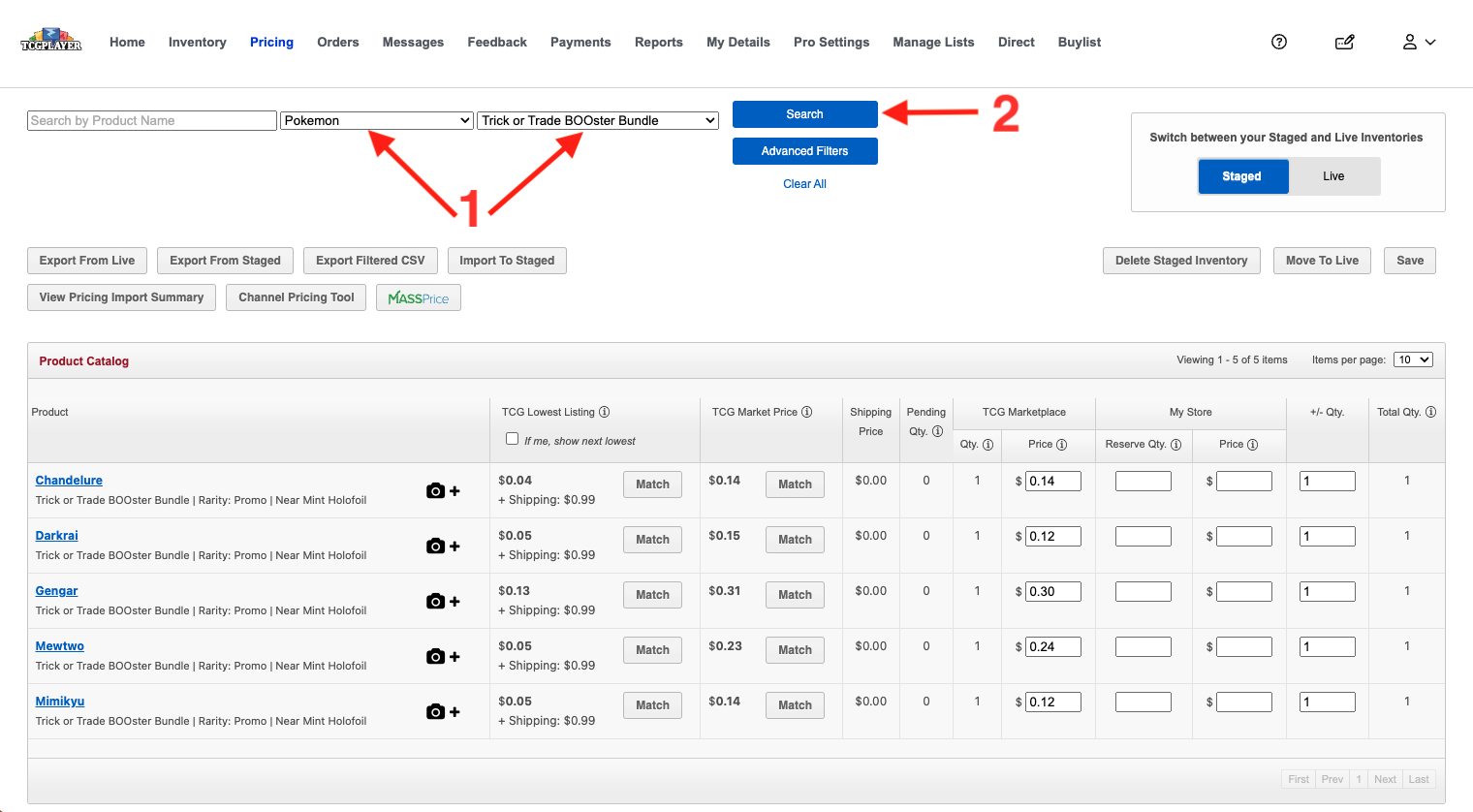Add photo for Gengar camera icon
This screenshot has height=812, width=1473.
pos(443,602)
